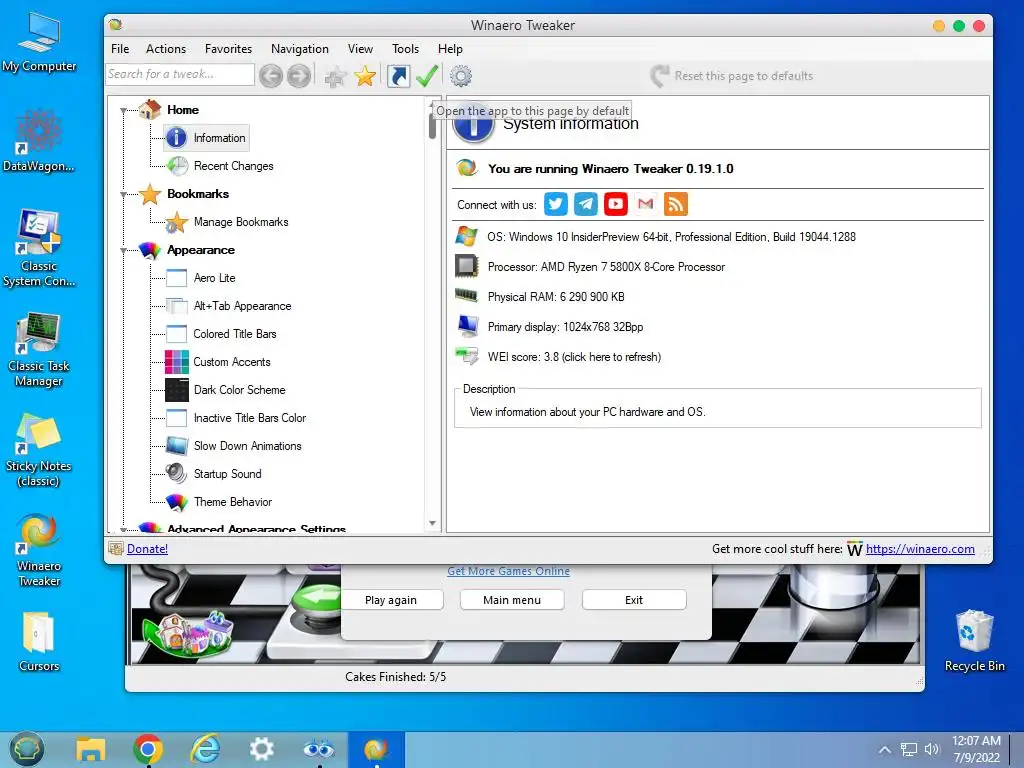Select the Cursors folder on desktop
Viewport: 1024px width, 768px height.
(39, 642)
